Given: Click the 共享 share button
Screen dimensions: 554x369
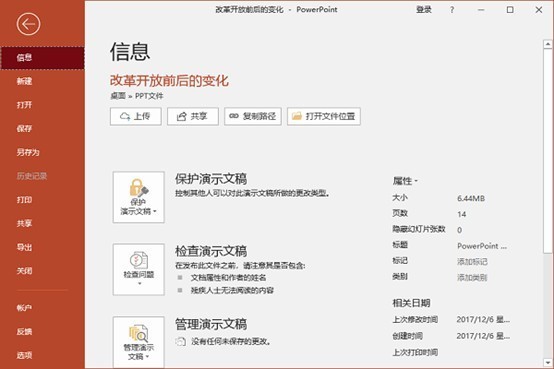Looking at the screenshot, I should pos(193,116).
